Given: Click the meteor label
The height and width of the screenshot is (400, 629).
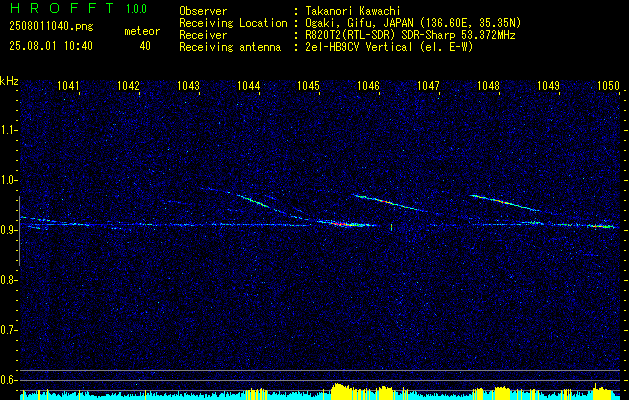Looking at the screenshot, I should coord(142,31).
